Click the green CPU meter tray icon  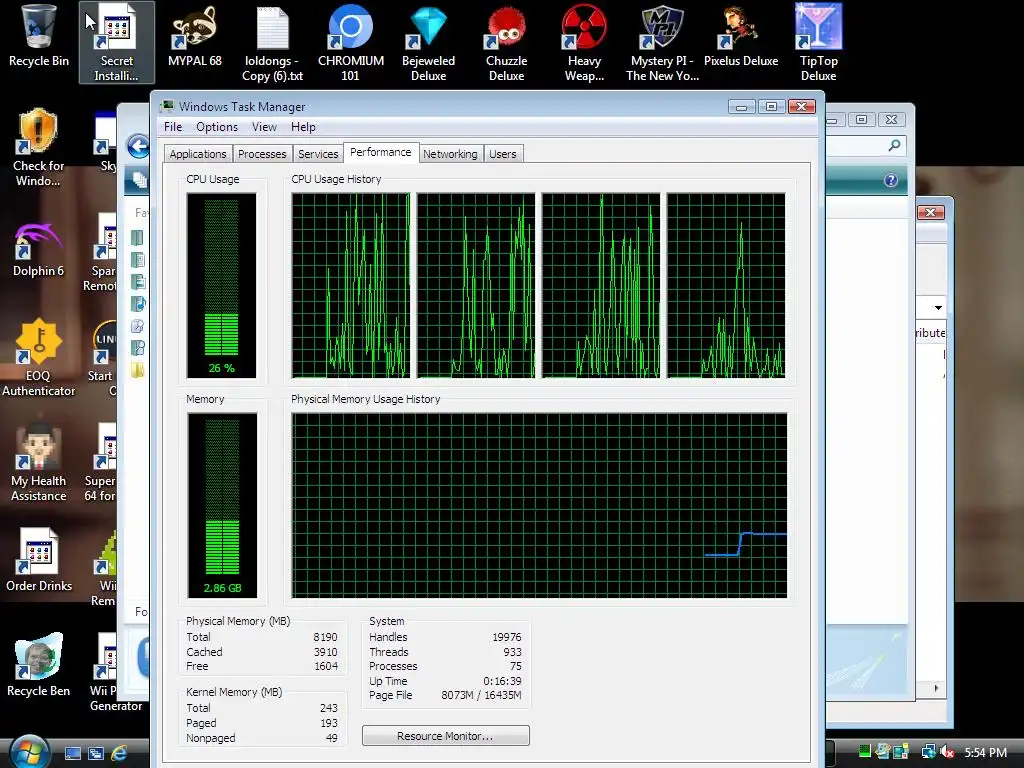pyautogui.click(x=865, y=752)
